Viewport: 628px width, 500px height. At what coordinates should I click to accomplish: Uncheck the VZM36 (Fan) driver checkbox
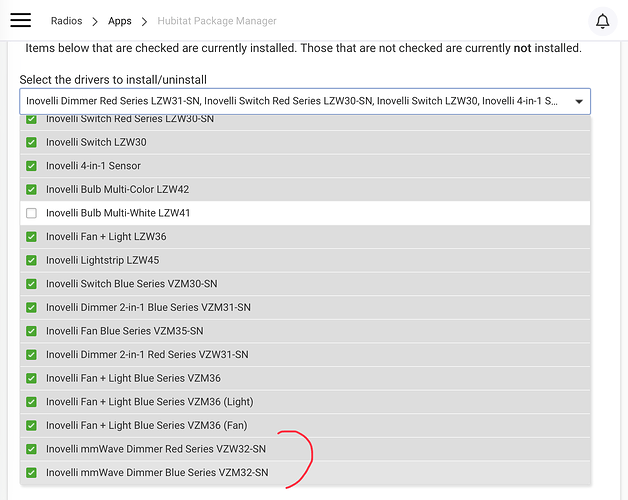(x=31, y=425)
